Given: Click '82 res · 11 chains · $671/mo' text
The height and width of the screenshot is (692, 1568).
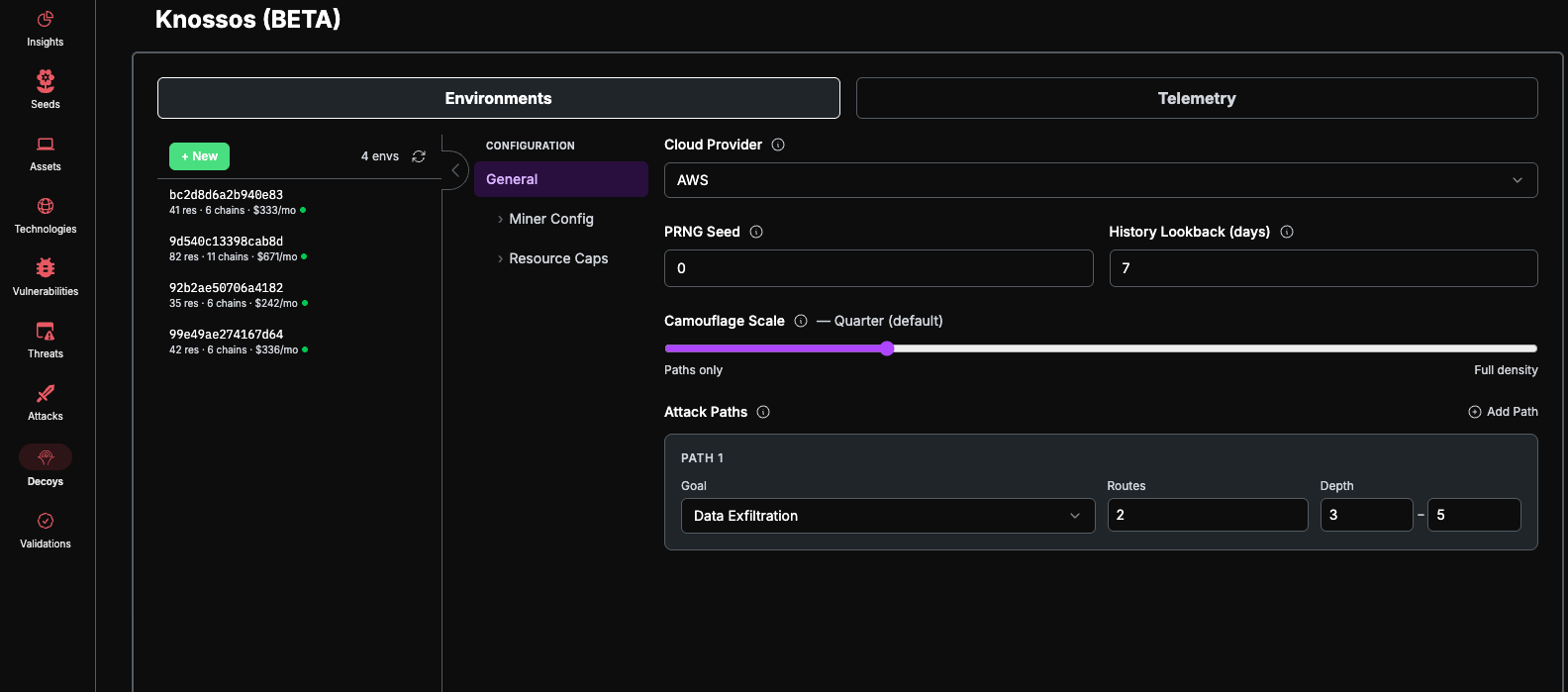Looking at the screenshot, I should tap(234, 256).
